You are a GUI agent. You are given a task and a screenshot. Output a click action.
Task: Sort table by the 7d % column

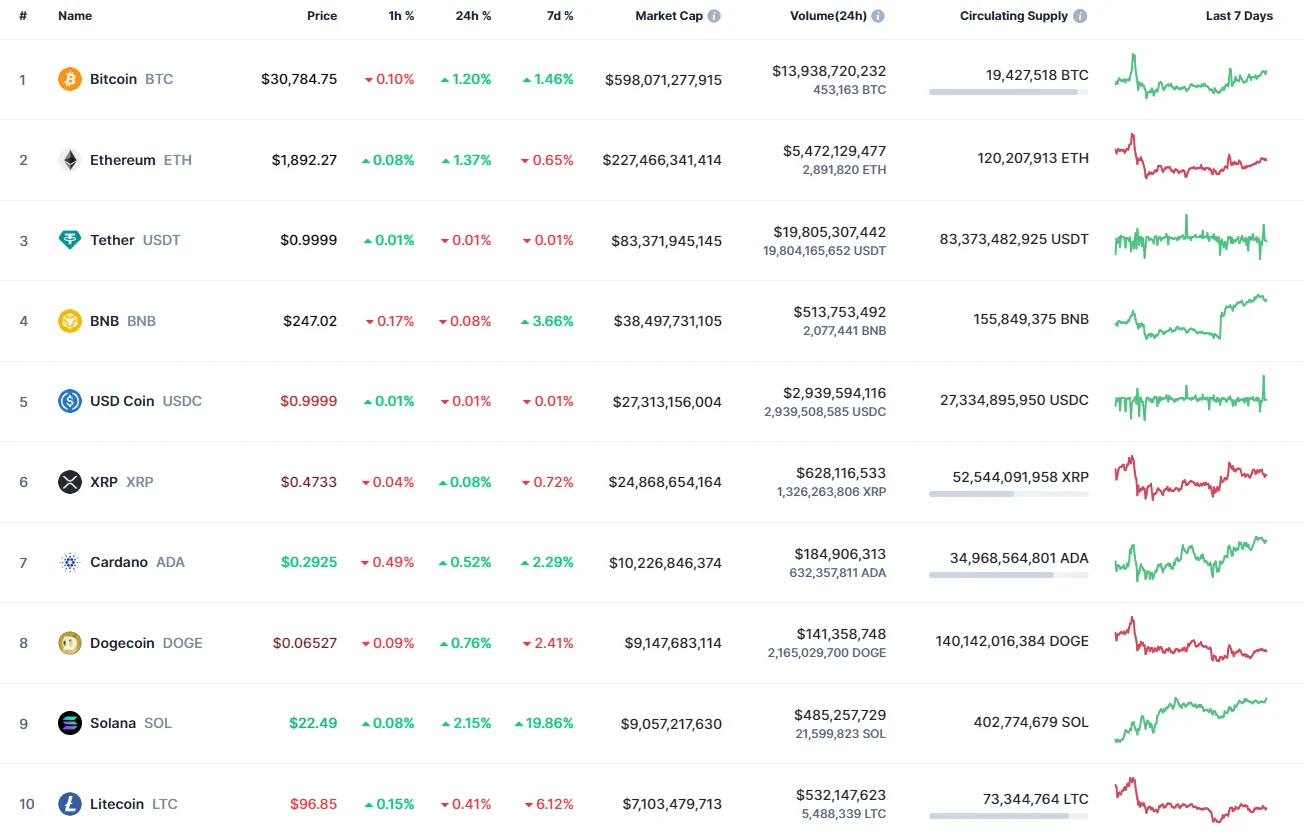[560, 15]
